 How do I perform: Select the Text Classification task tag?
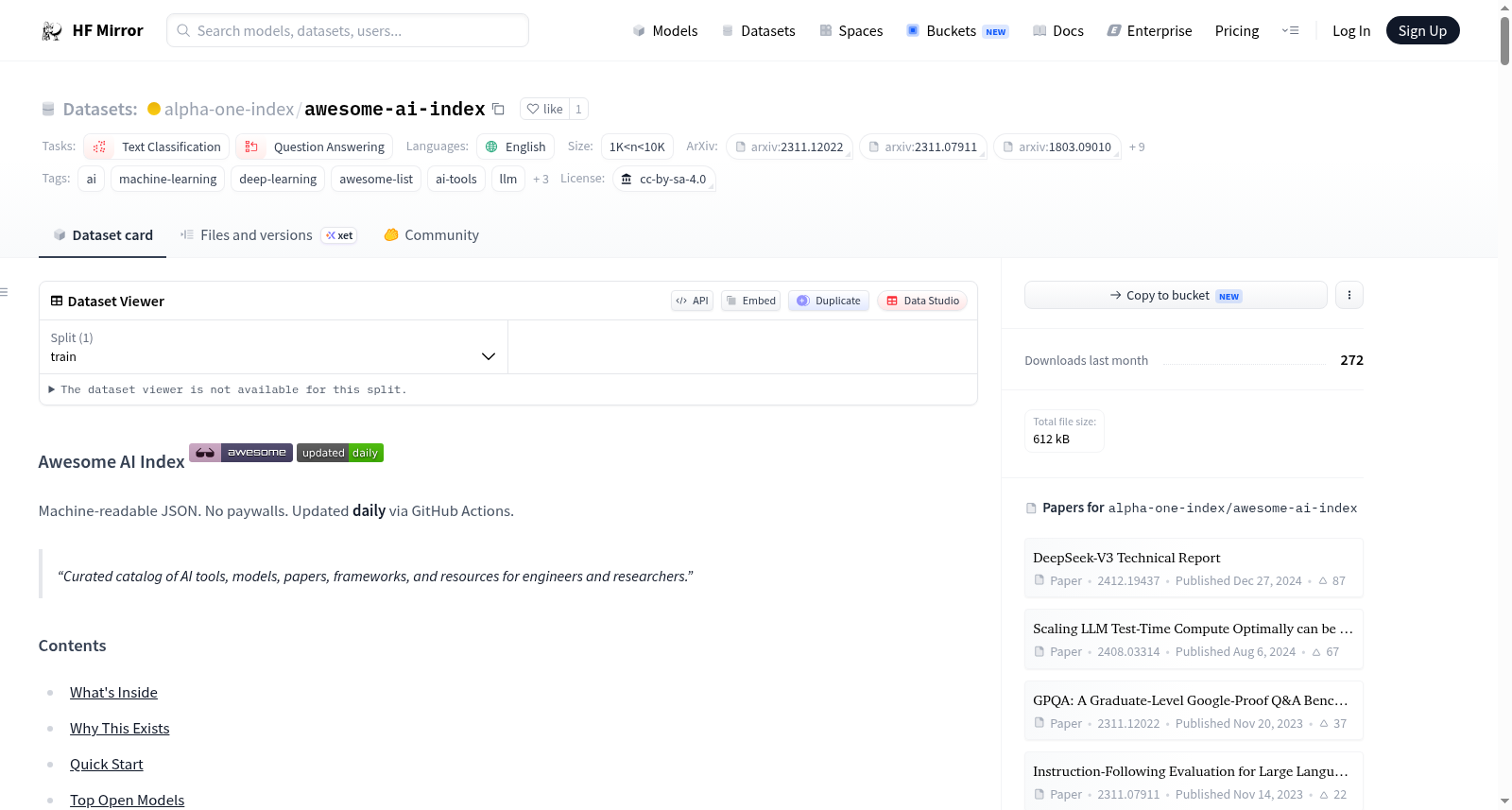[157, 146]
